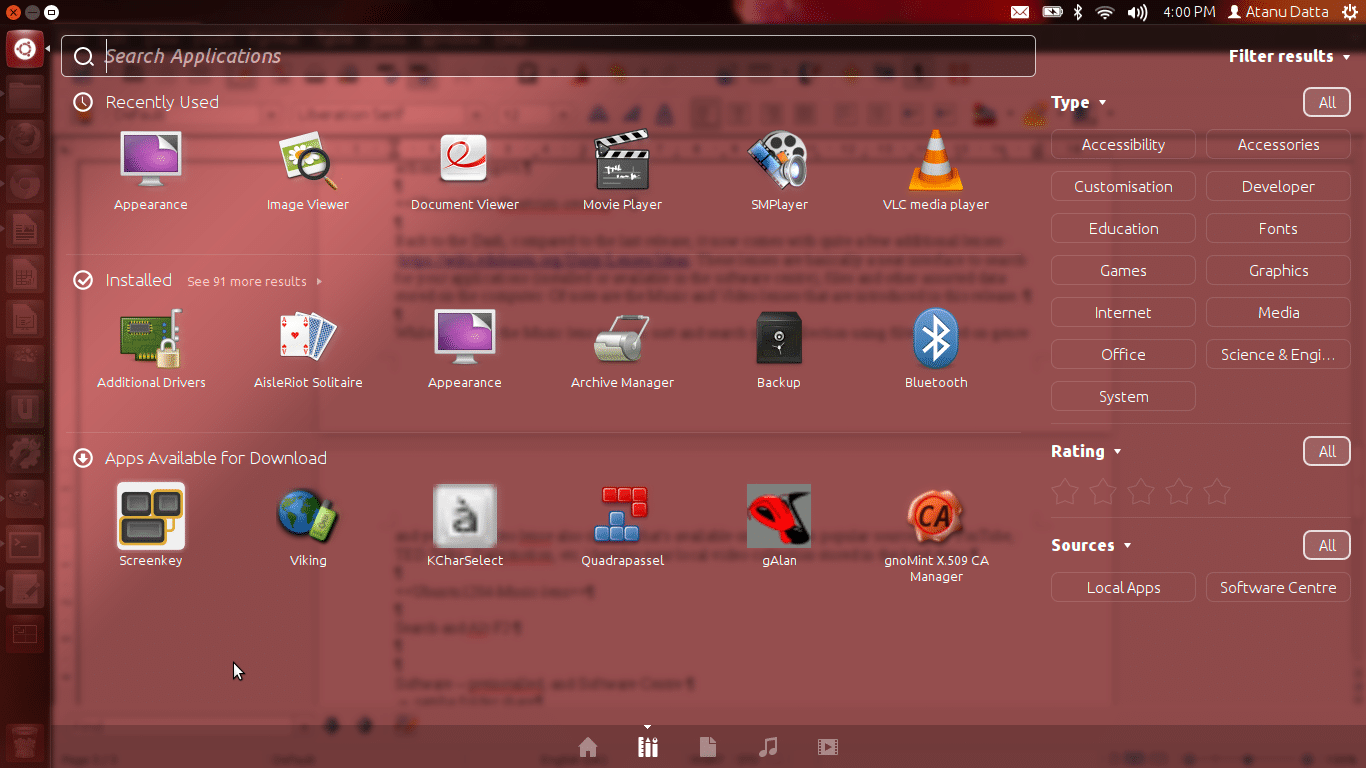The width and height of the screenshot is (1366, 768).
Task: Launch SMPlayer from Recently Used
Action: 778,162
